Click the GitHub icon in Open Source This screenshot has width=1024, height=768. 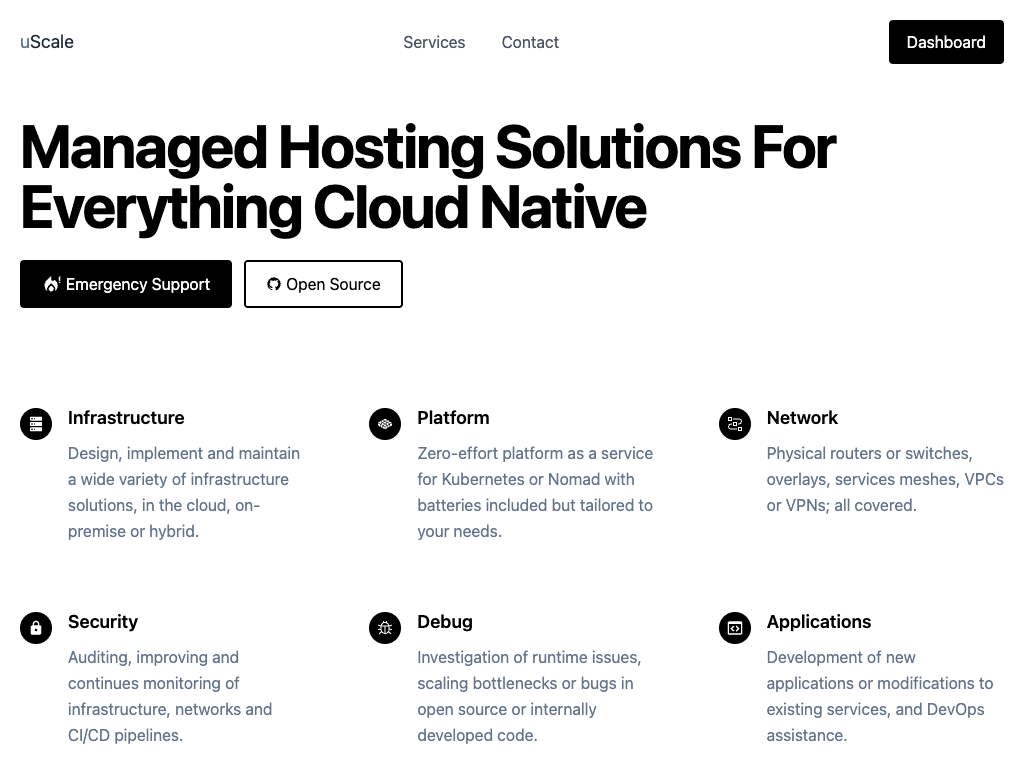[x=274, y=284]
